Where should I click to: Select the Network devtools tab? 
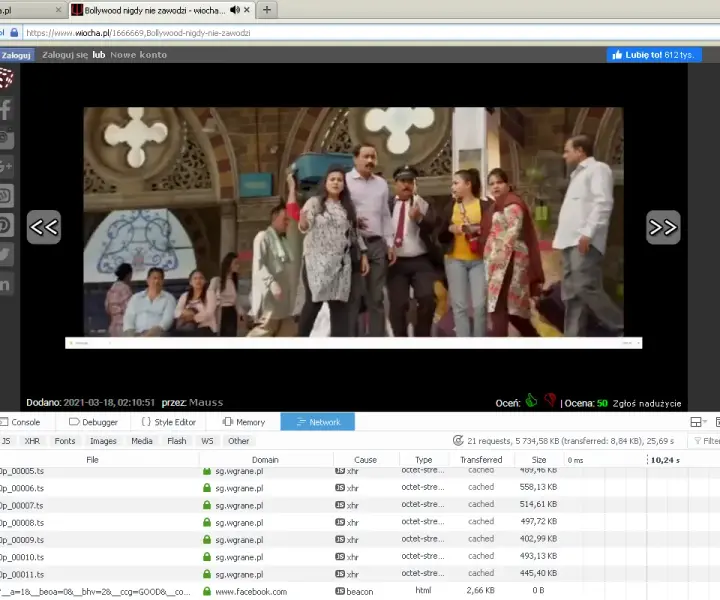click(318, 422)
